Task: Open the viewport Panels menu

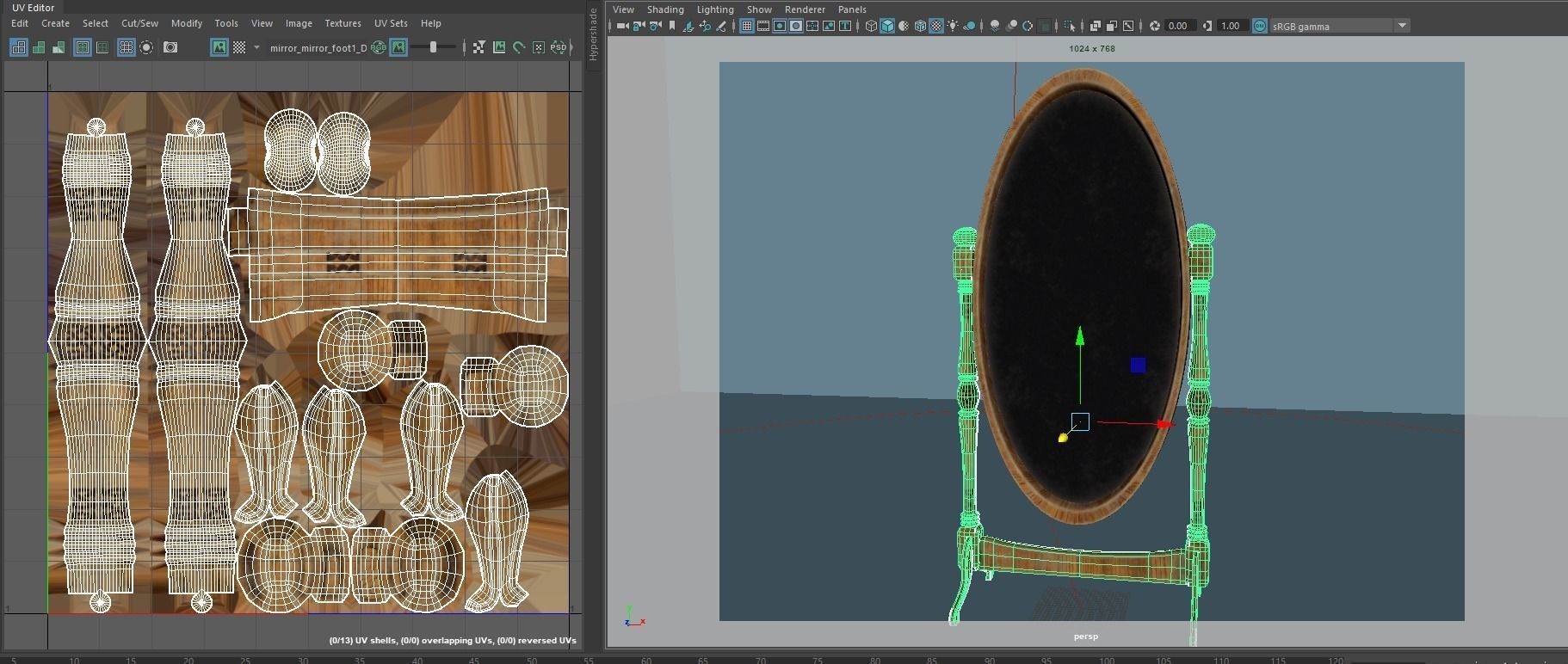Action: click(x=852, y=9)
